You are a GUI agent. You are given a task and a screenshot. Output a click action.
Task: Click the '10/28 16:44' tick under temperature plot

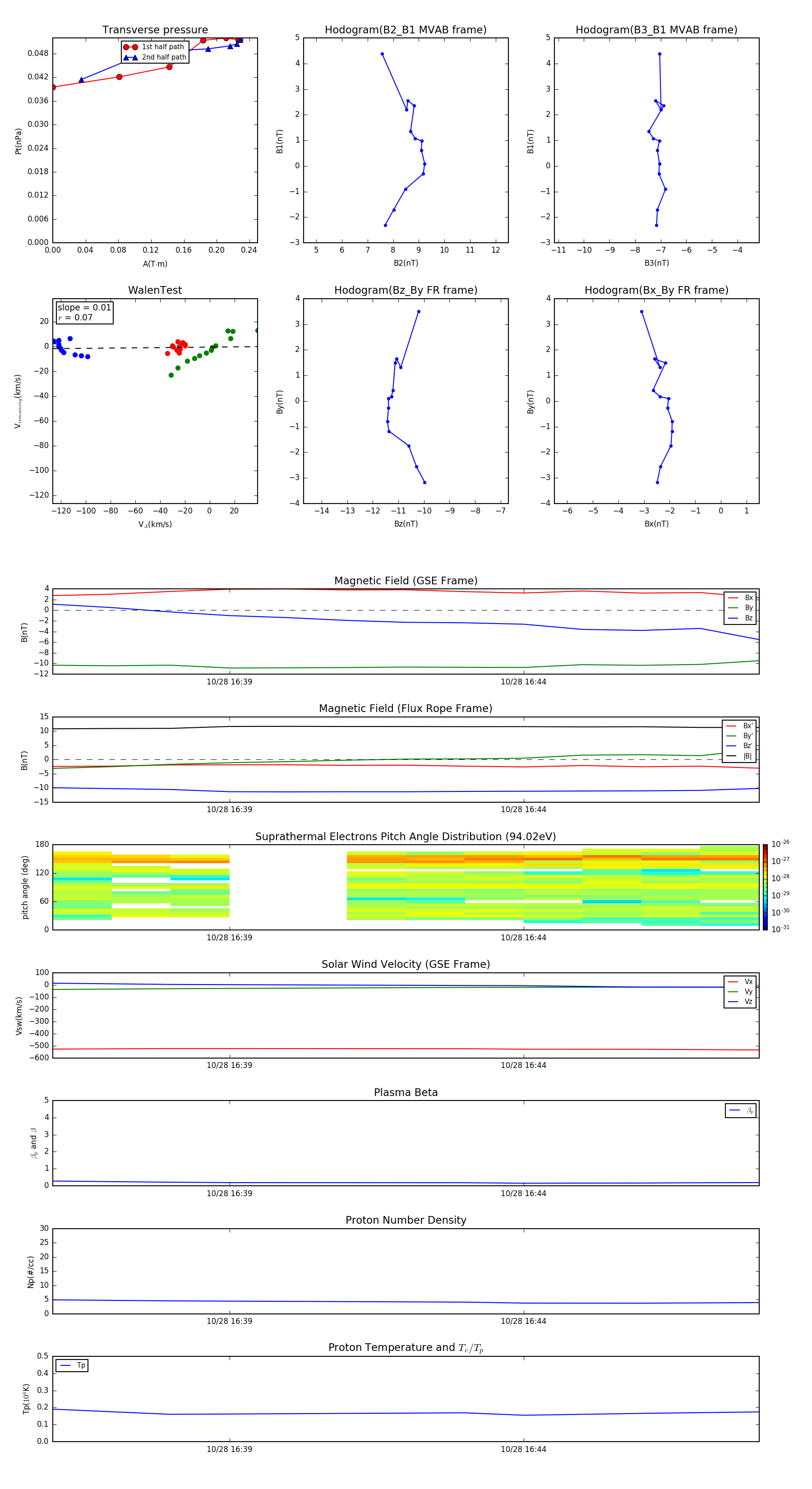(524, 1449)
